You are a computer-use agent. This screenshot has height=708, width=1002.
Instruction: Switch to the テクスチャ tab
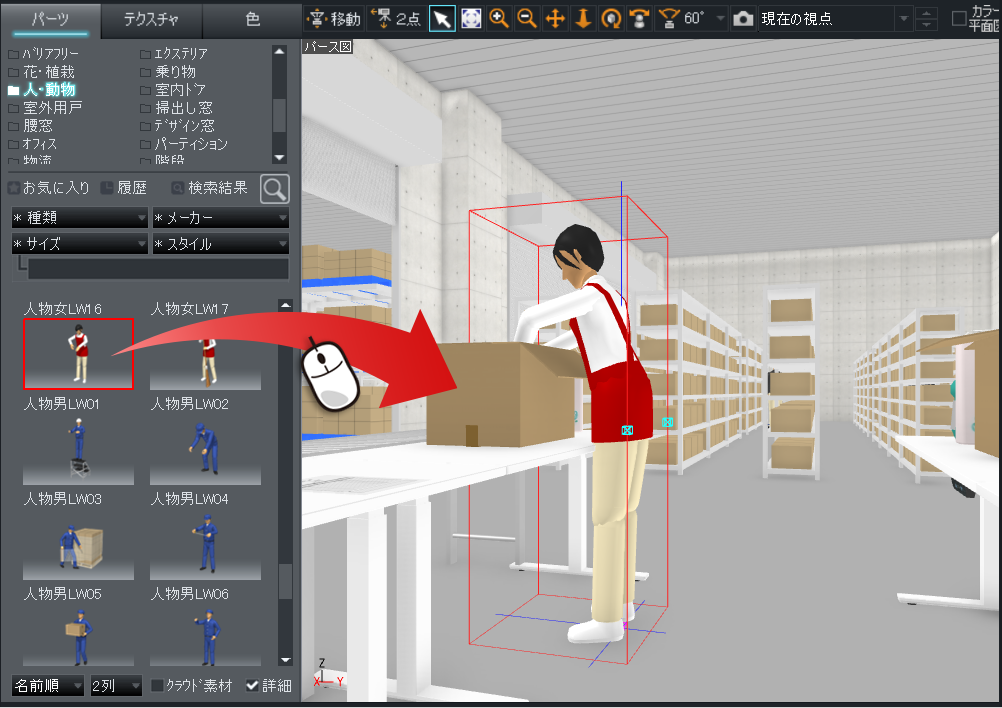[151, 19]
